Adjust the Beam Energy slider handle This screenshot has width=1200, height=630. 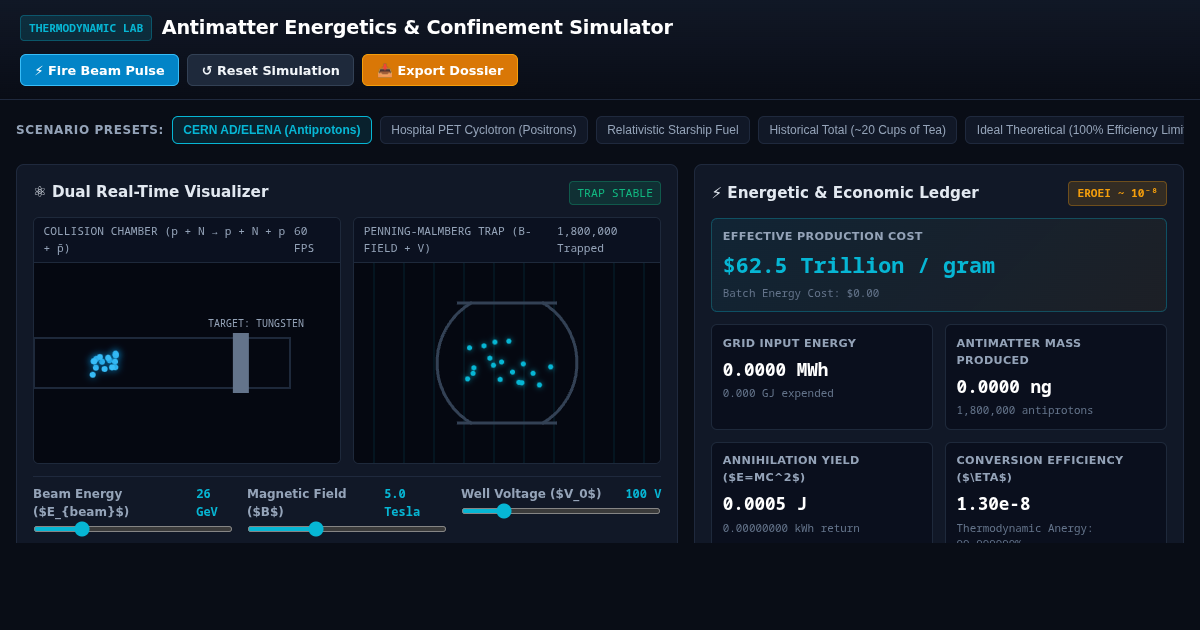click(x=82, y=529)
